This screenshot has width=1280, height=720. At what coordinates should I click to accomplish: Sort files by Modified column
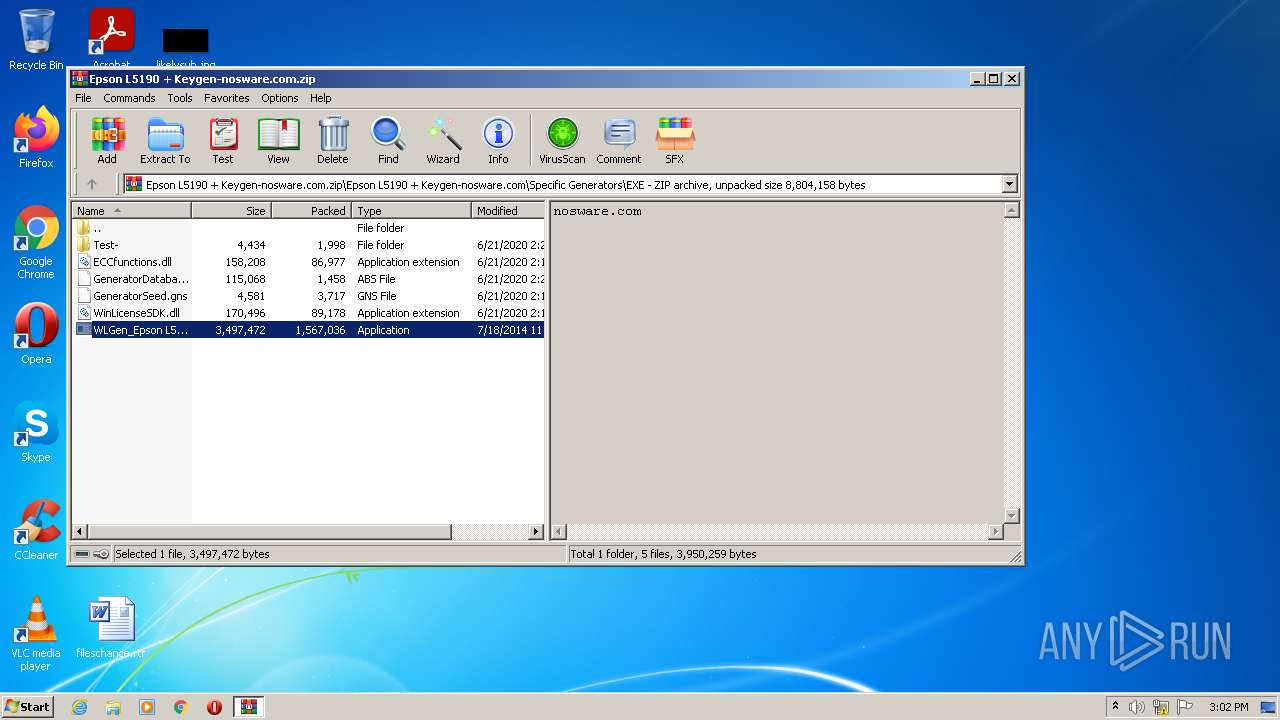(508, 211)
